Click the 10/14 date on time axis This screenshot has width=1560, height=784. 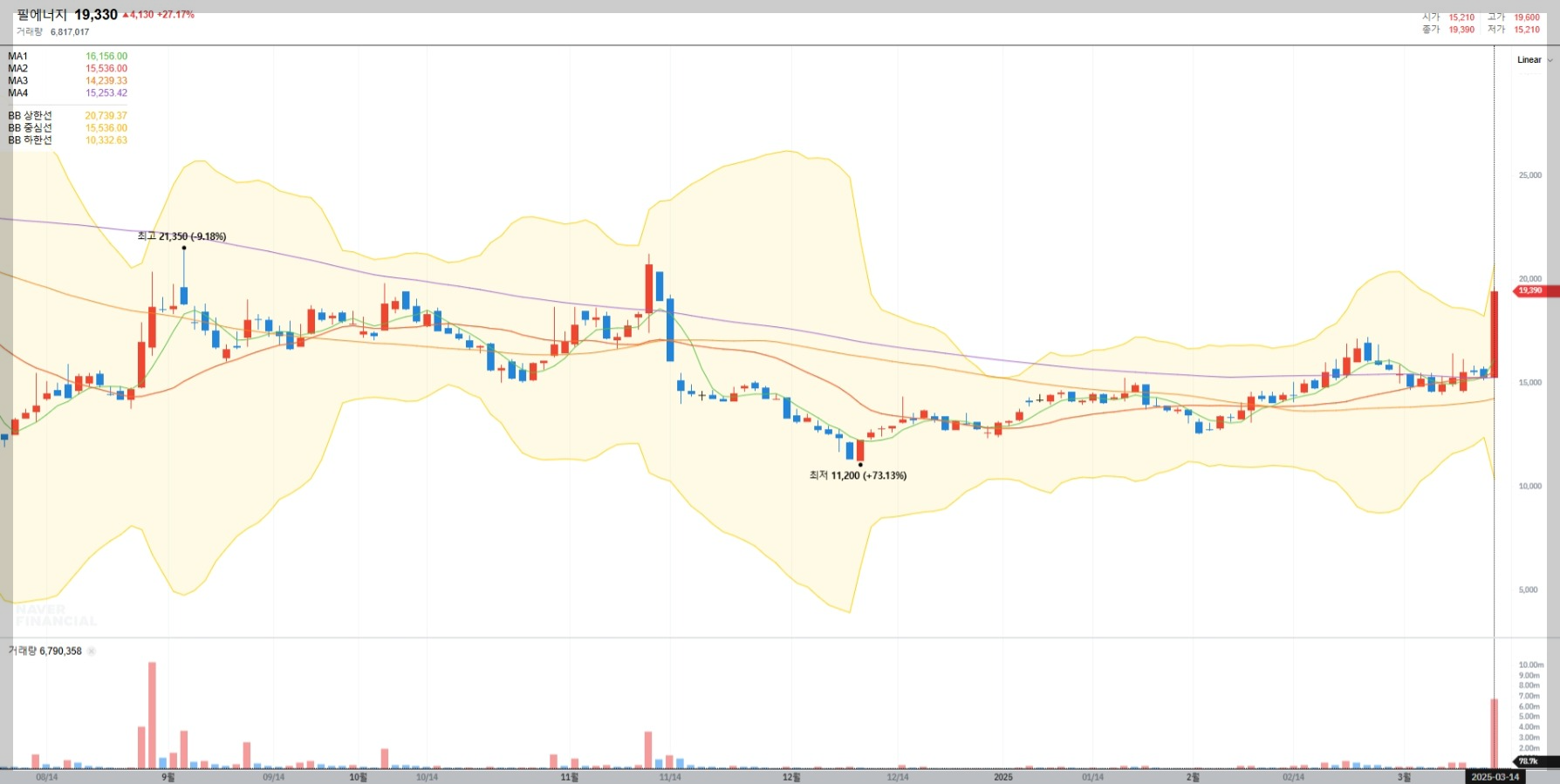coord(428,777)
